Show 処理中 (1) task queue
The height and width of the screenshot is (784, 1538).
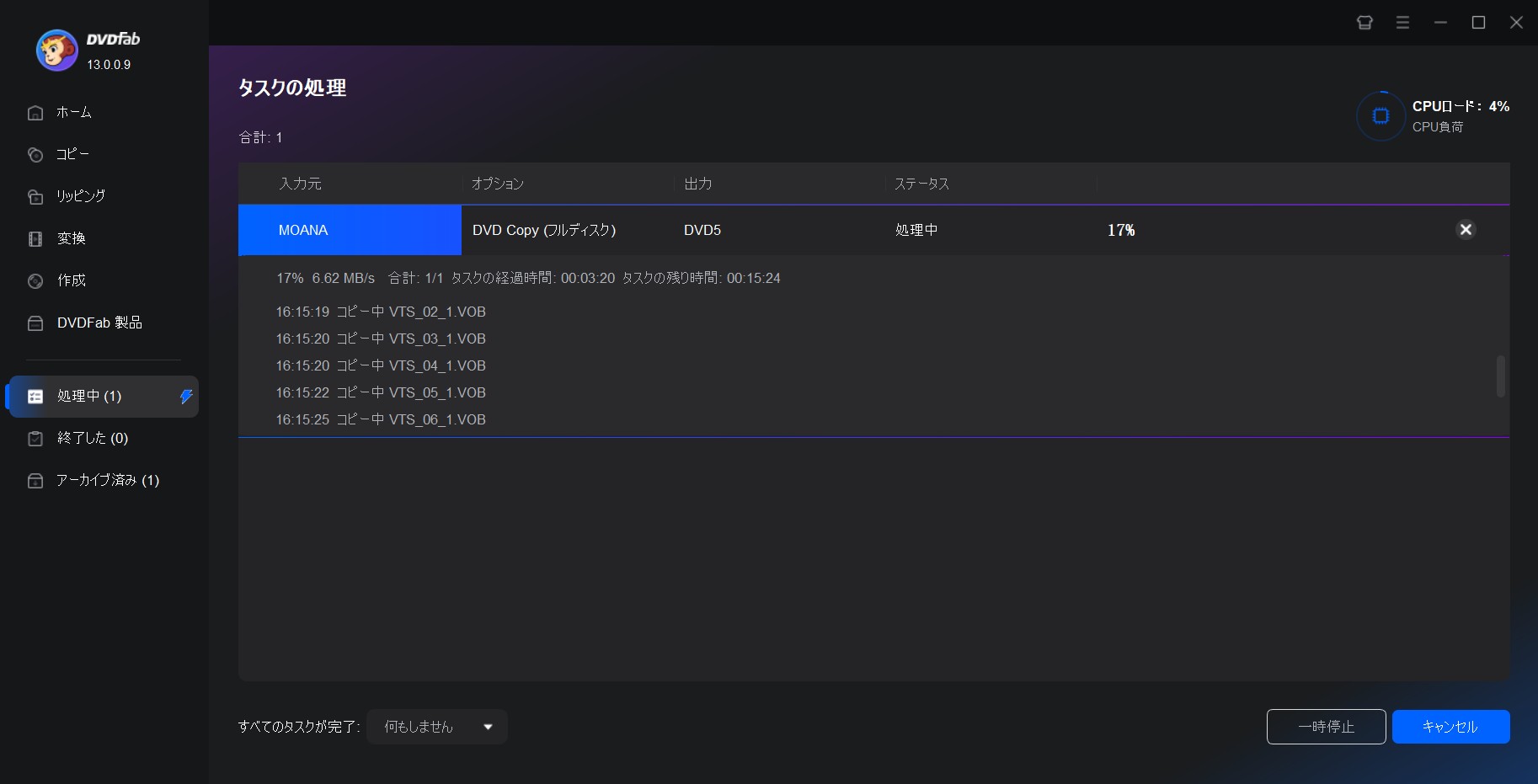[104, 397]
